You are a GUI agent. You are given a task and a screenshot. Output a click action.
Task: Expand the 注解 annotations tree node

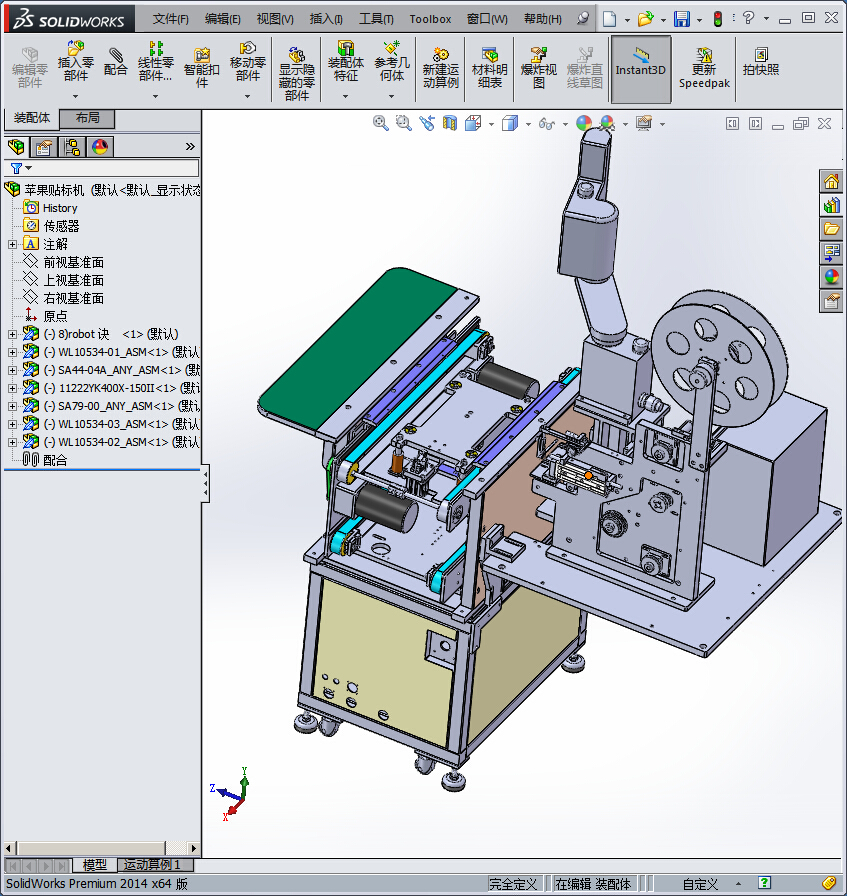[13, 244]
